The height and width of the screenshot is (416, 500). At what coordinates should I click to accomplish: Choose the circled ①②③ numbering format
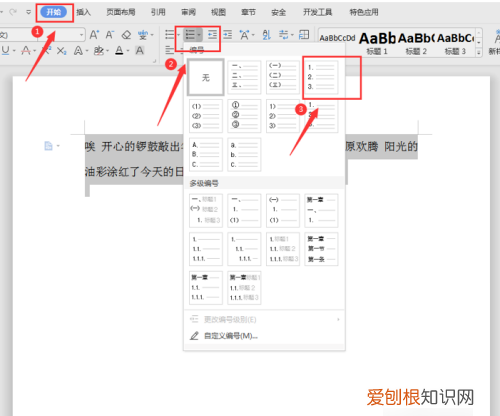[x=244, y=116]
